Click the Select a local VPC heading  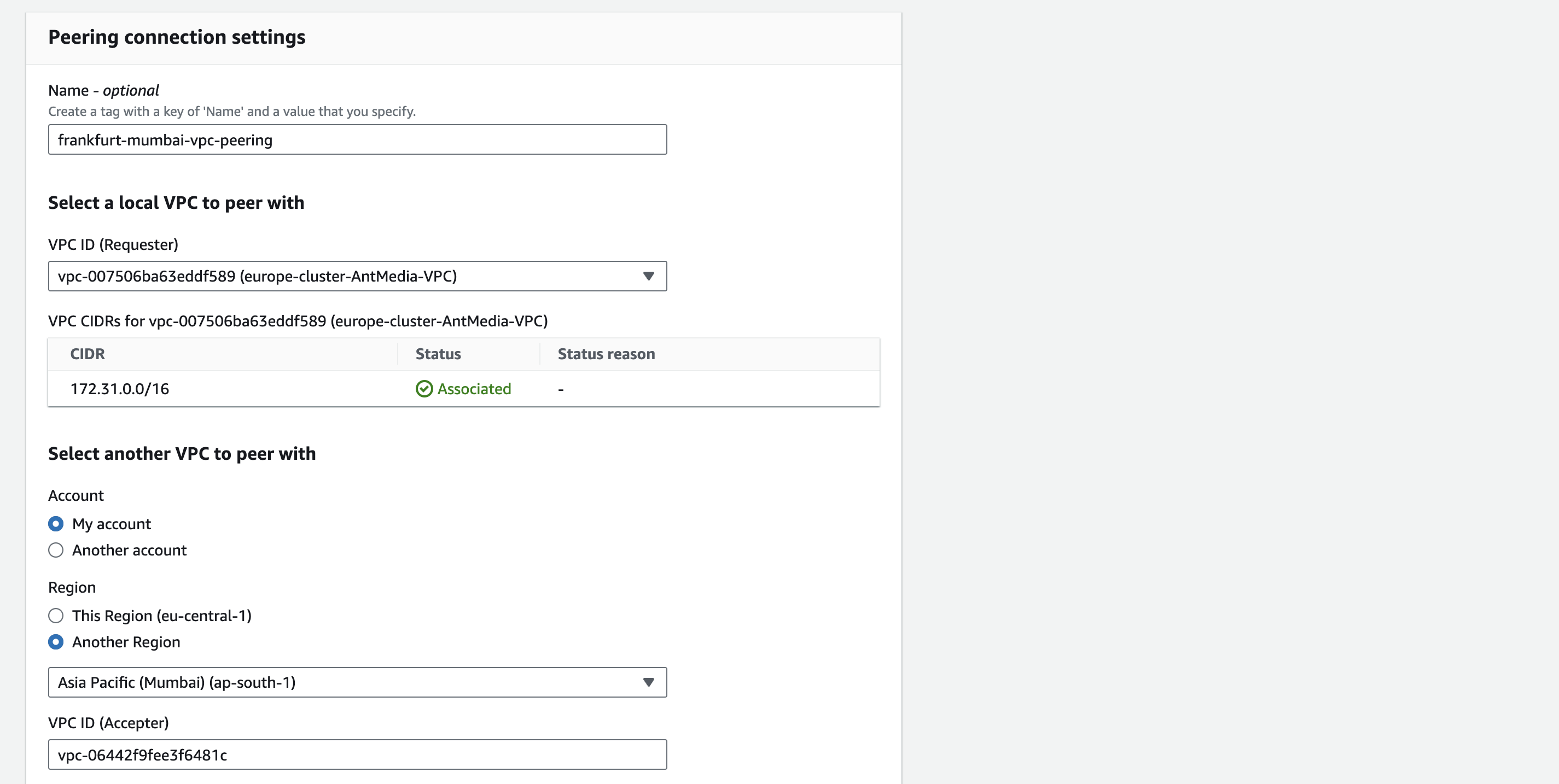coord(176,203)
